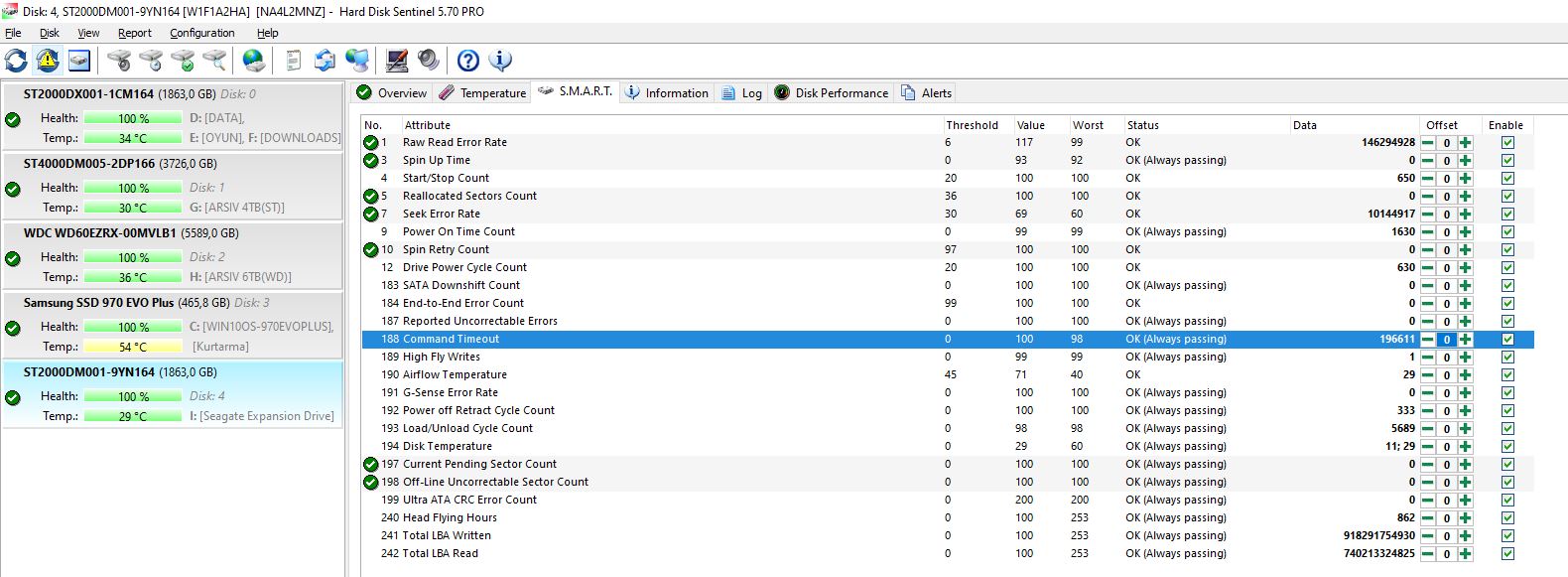Click the info bubble about icon
This screenshot has height=577, width=1568.
tap(500, 61)
